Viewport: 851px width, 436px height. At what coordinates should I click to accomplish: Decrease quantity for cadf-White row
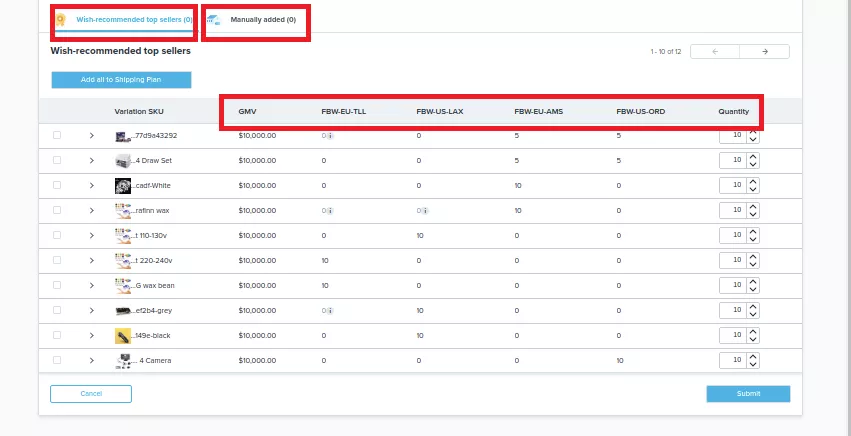pyautogui.click(x=753, y=189)
